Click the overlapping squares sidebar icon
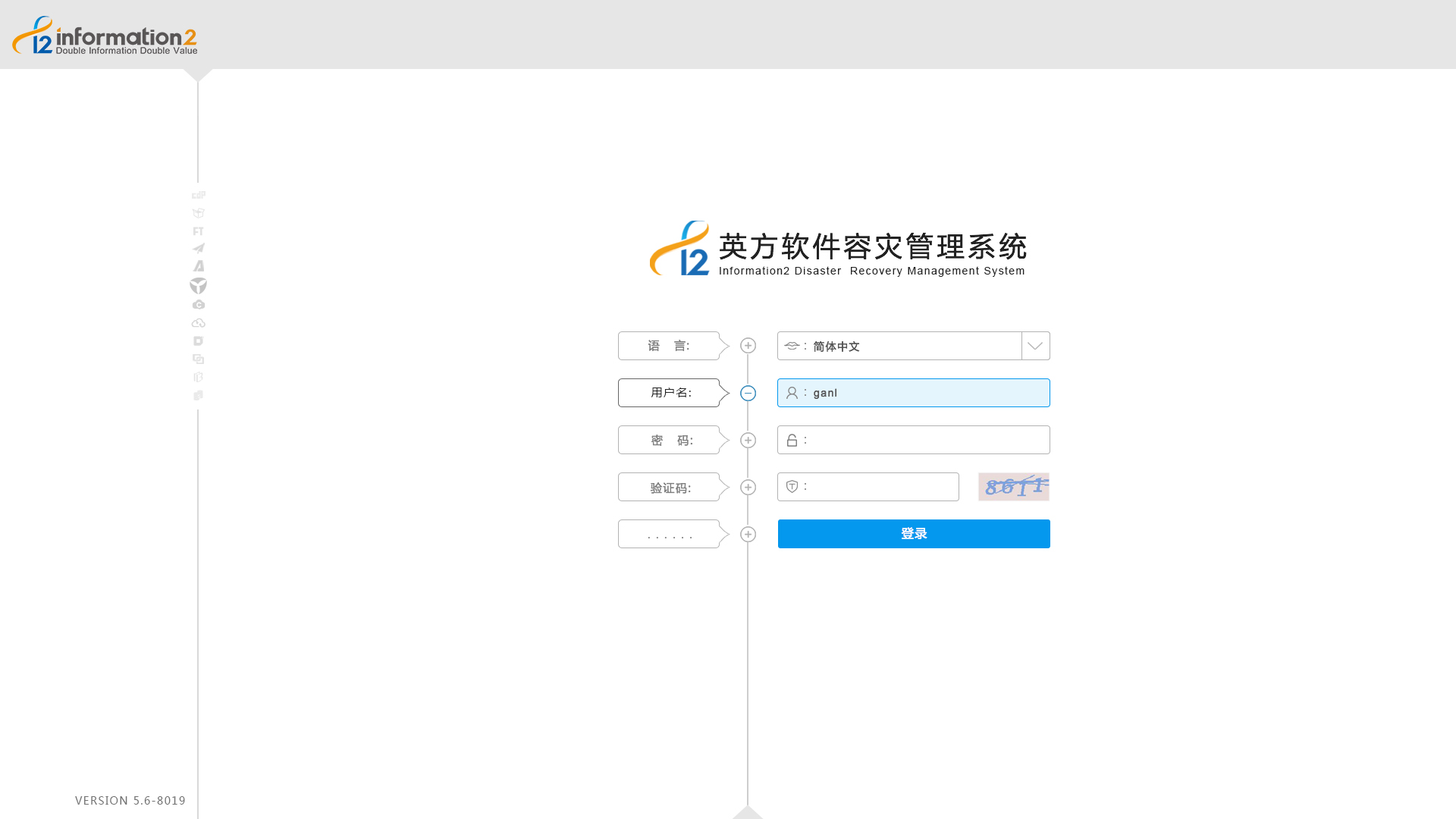1456x819 pixels. tap(199, 359)
